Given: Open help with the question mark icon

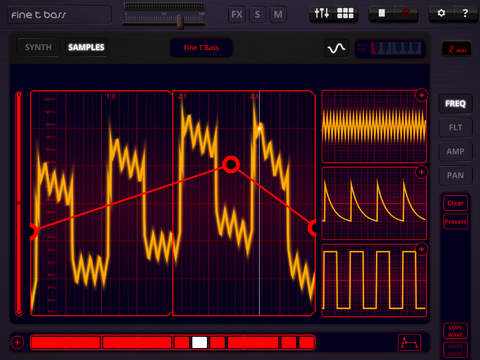Looking at the screenshot, I should click(x=465, y=13).
